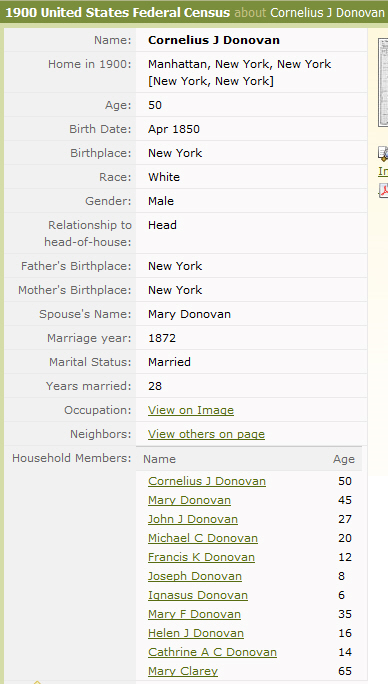Click the Name column header in household table
Image resolution: width=388 pixels, height=684 pixels.
(x=159, y=459)
